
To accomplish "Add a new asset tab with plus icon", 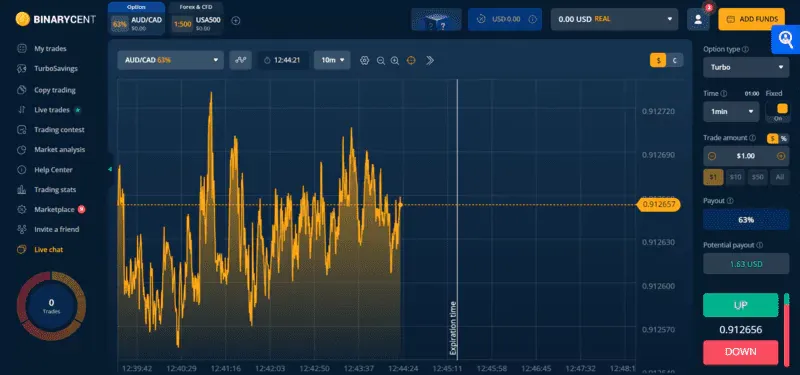I will click(x=236, y=21).
